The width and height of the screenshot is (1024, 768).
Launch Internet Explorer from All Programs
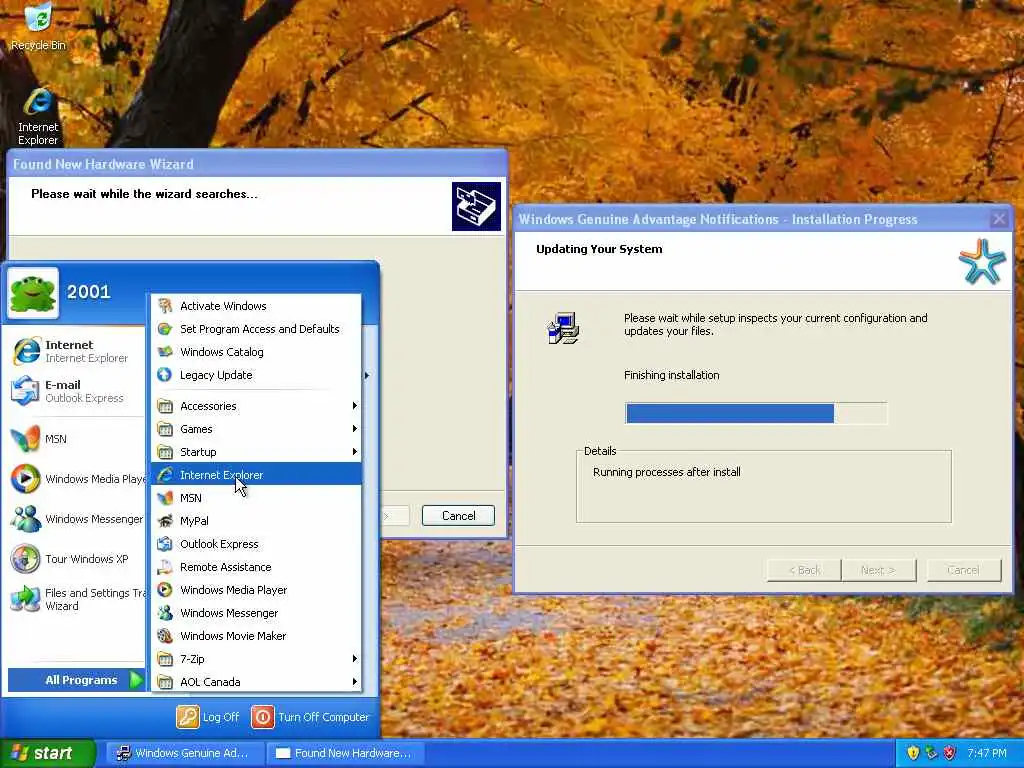pos(256,475)
